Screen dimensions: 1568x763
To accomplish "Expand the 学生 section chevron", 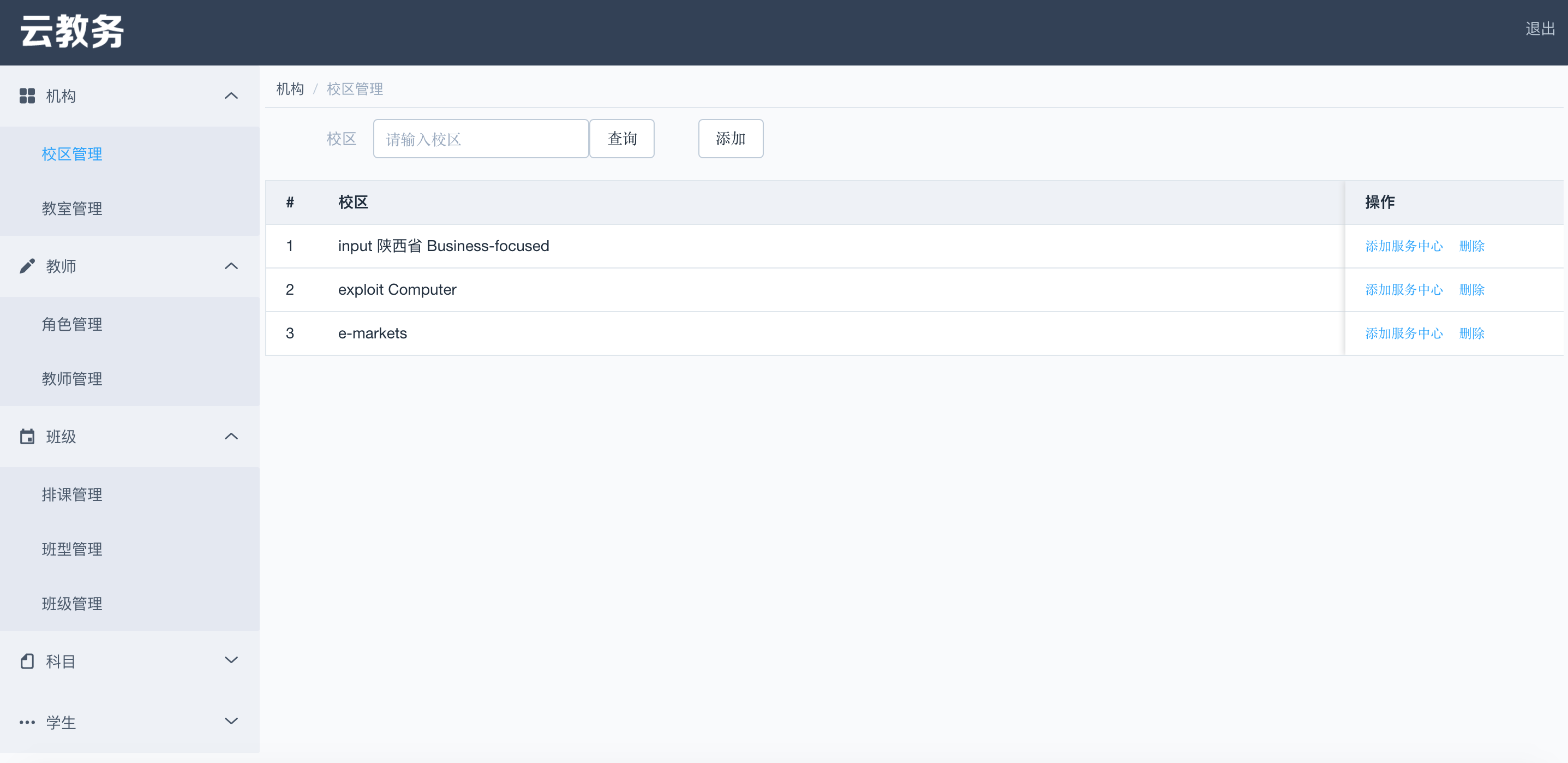I will 231,721.
